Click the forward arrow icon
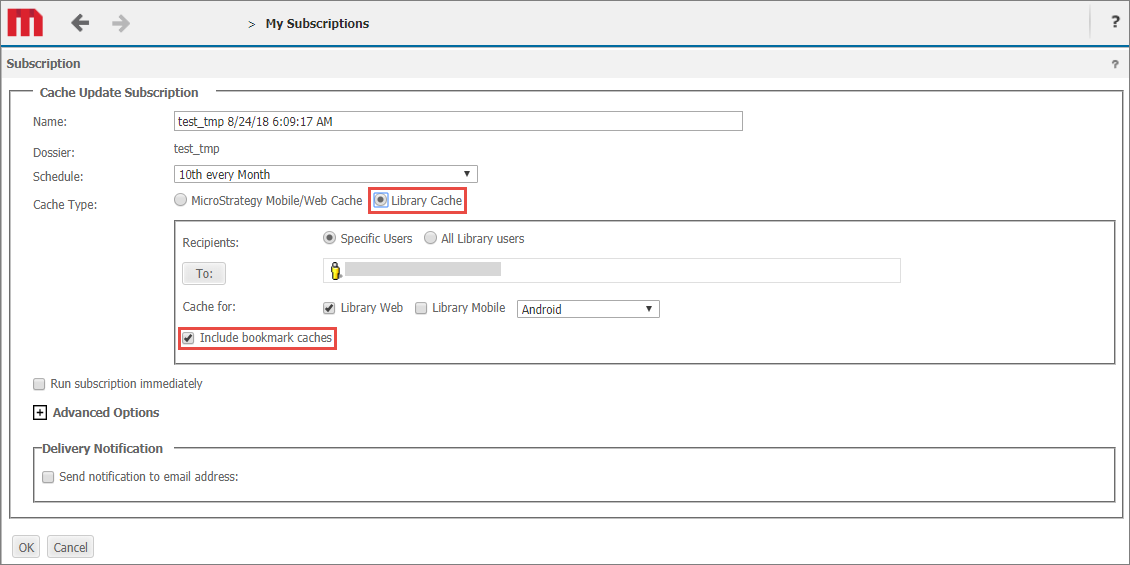The image size is (1130, 565). pyautogui.click(x=121, y=23)
